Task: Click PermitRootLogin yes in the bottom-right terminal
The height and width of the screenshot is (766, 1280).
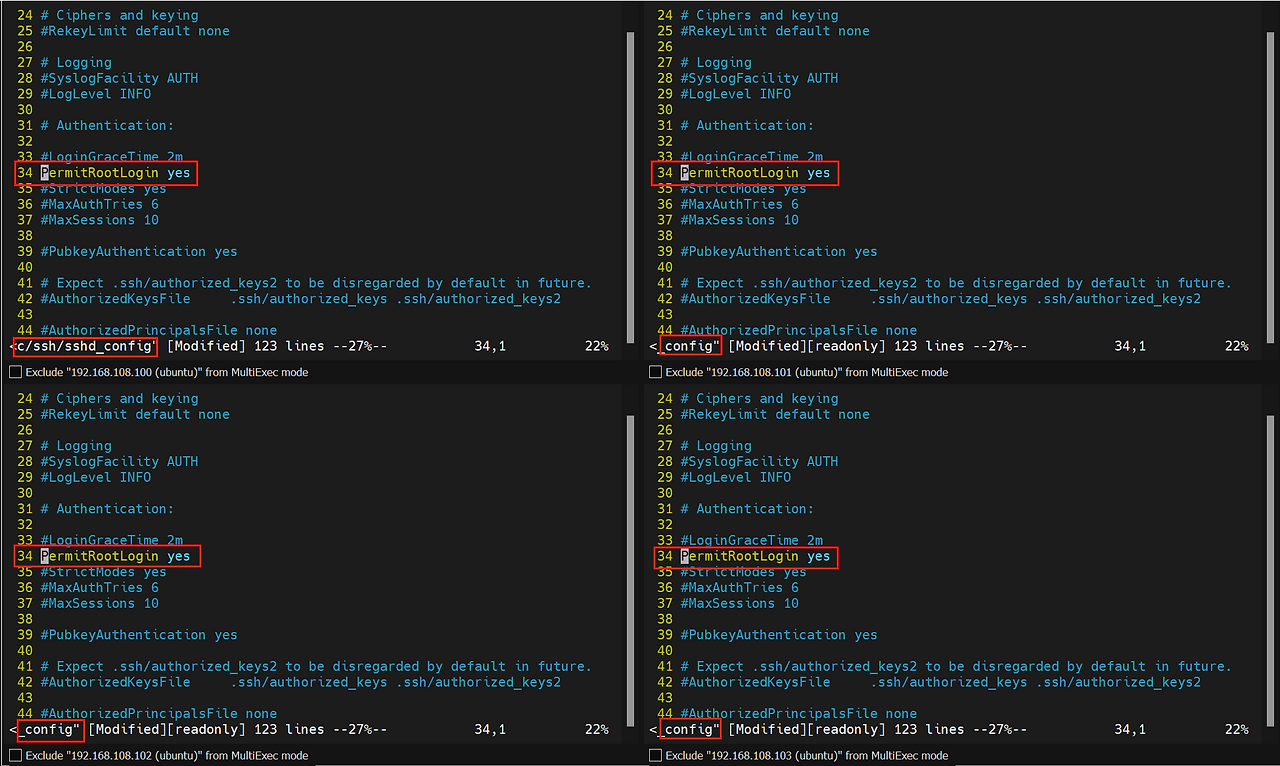Action: pyautogui.click(x=755, y=556)
